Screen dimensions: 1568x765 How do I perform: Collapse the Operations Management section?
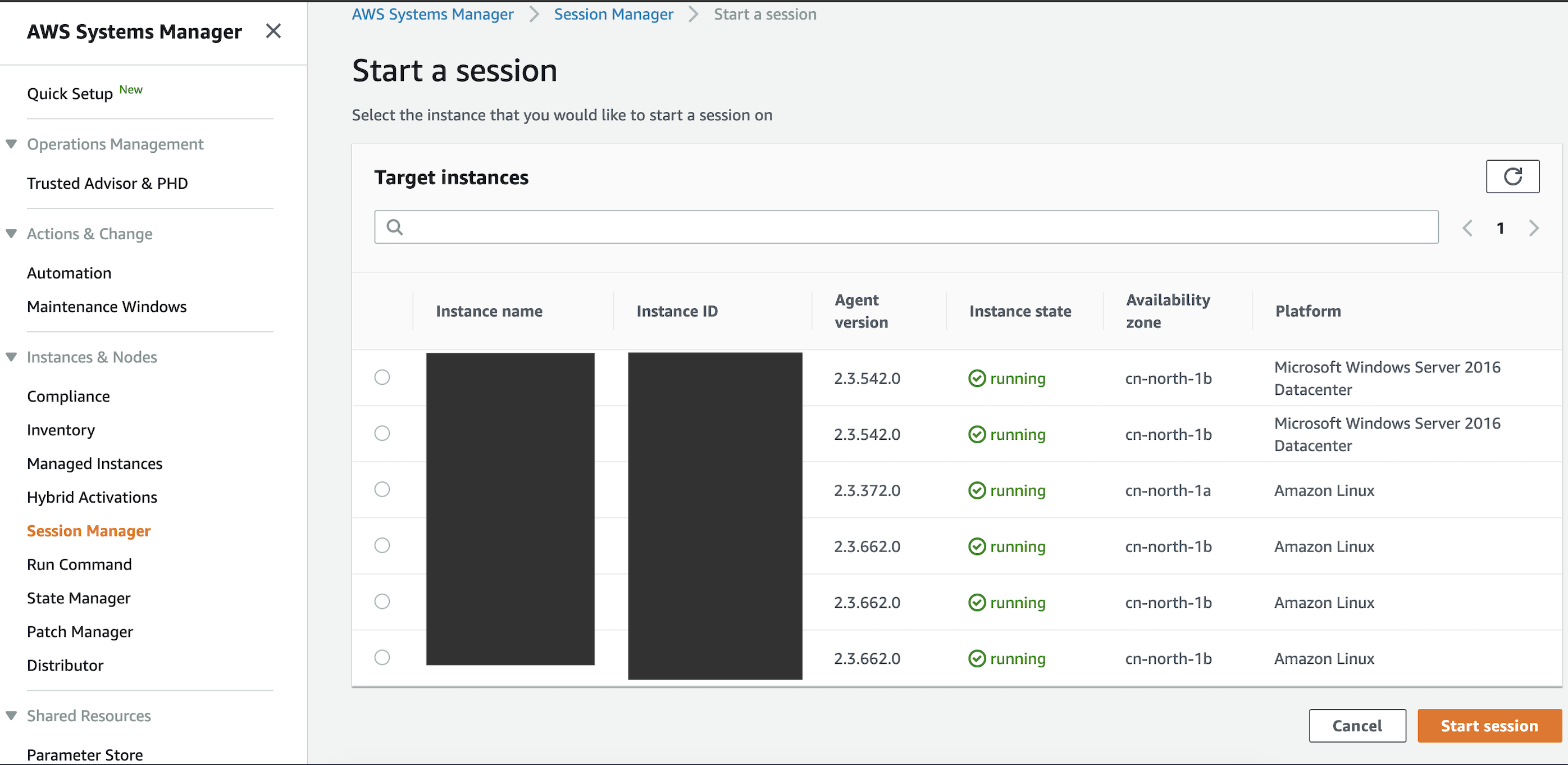coord(11,144)
